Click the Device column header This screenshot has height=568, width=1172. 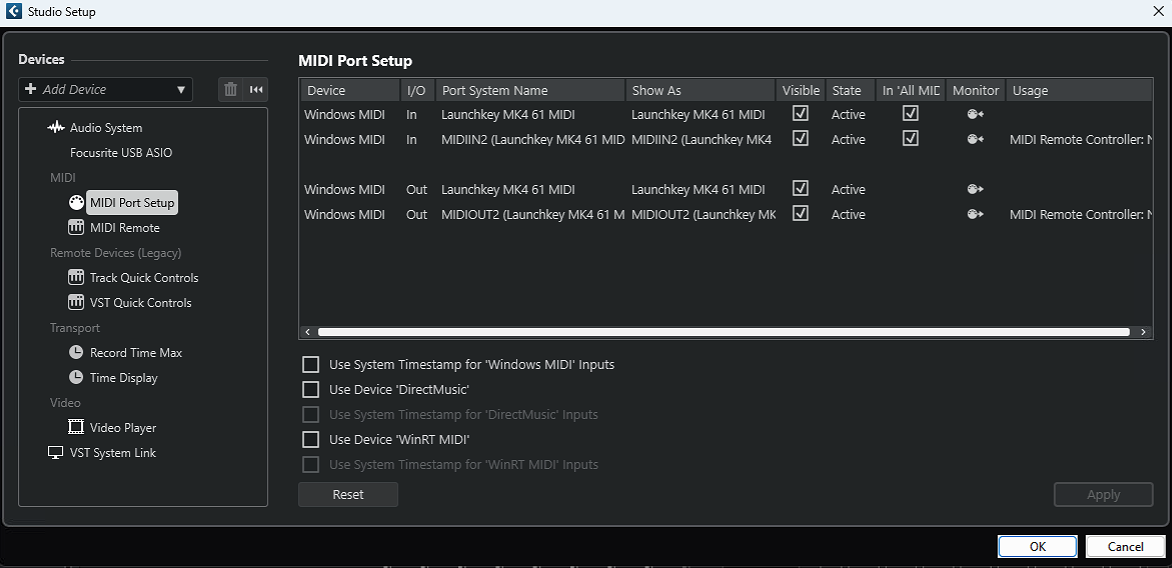[x=350, y=90]
